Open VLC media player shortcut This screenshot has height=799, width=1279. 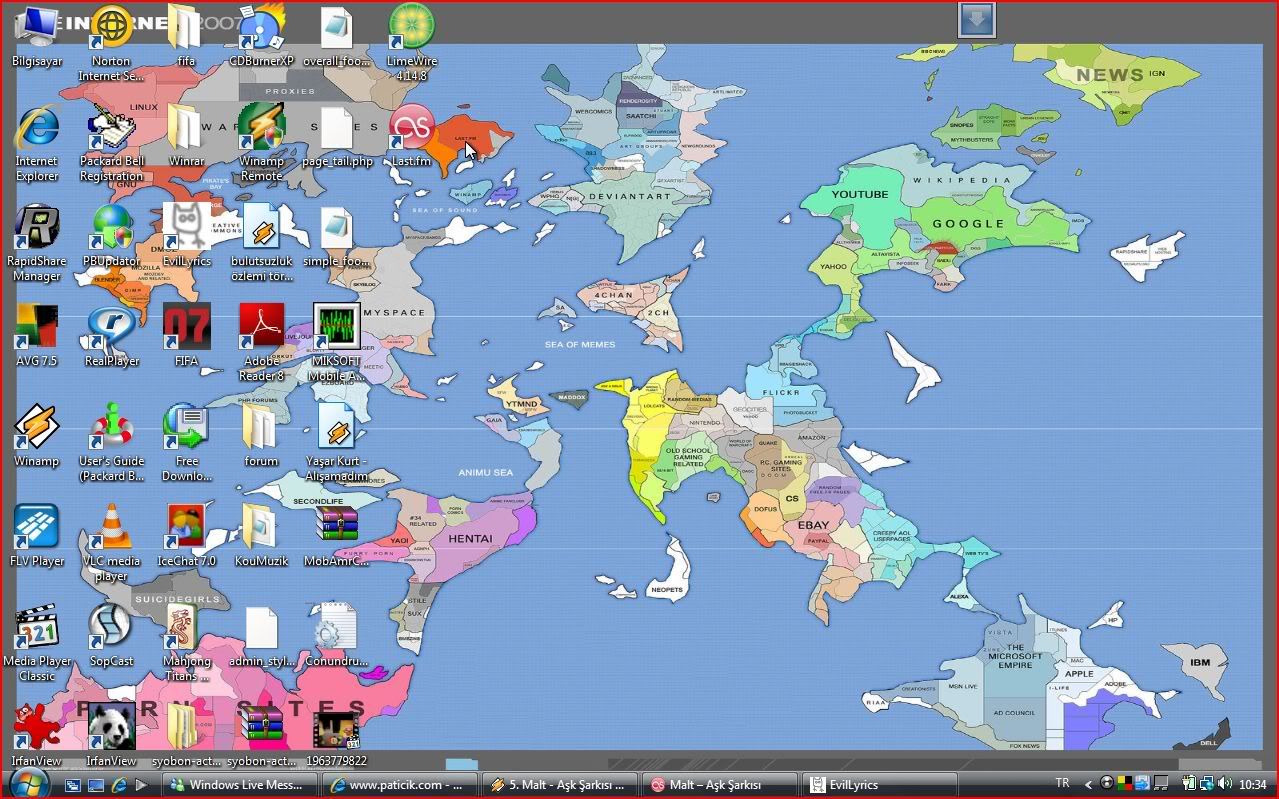coord(111,543)
